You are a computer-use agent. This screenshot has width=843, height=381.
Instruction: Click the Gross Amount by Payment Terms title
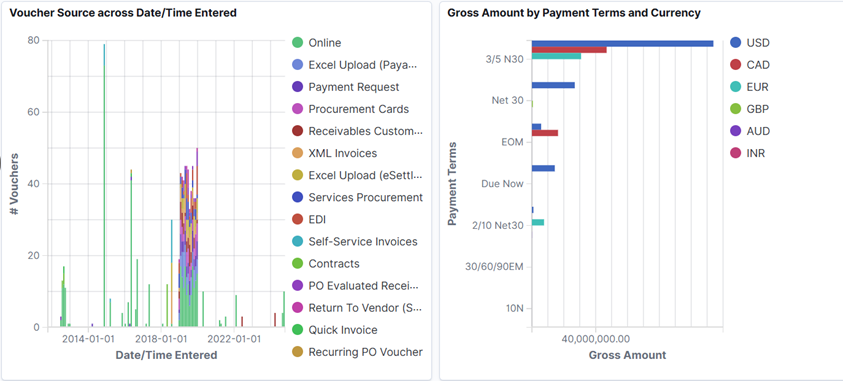click(x=574, y=13)
